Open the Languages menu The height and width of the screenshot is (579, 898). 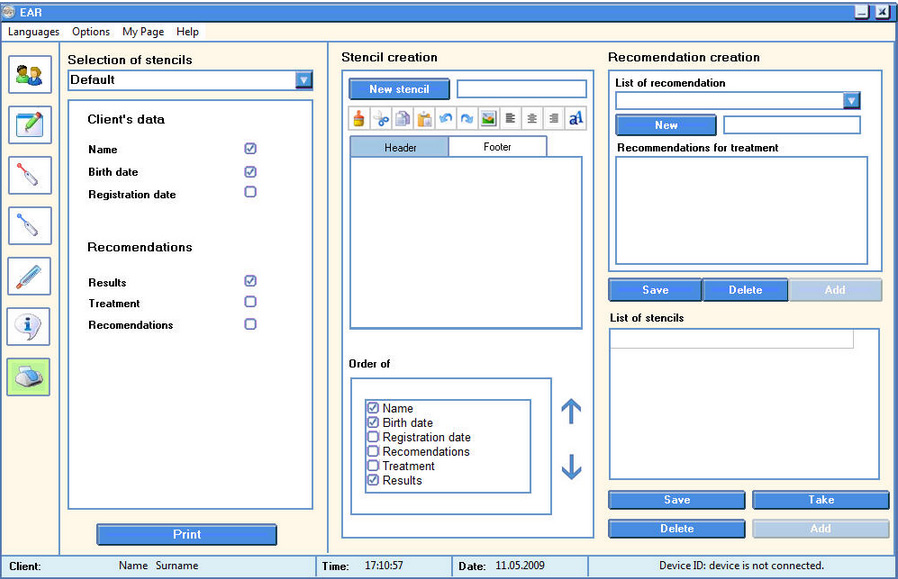pyautogui.click(x=34, y=32)
